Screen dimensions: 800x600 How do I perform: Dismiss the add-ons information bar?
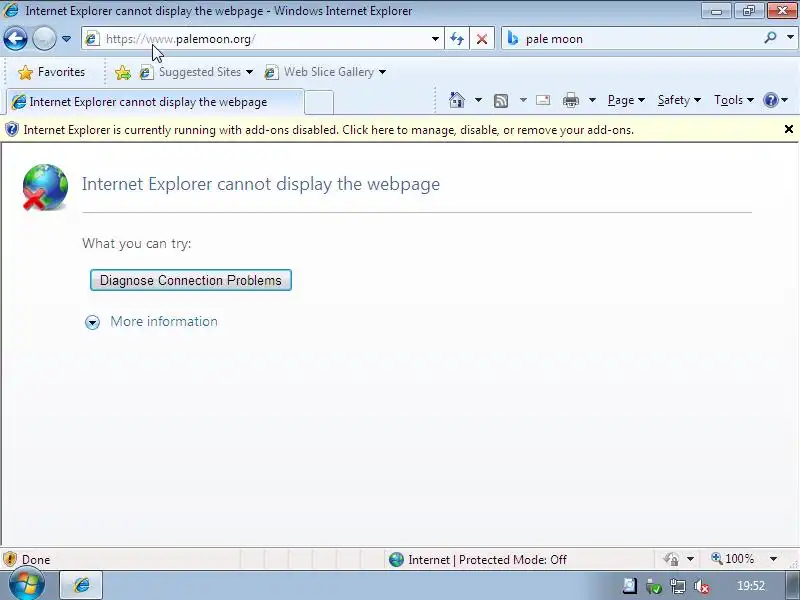tap(788, 129)
